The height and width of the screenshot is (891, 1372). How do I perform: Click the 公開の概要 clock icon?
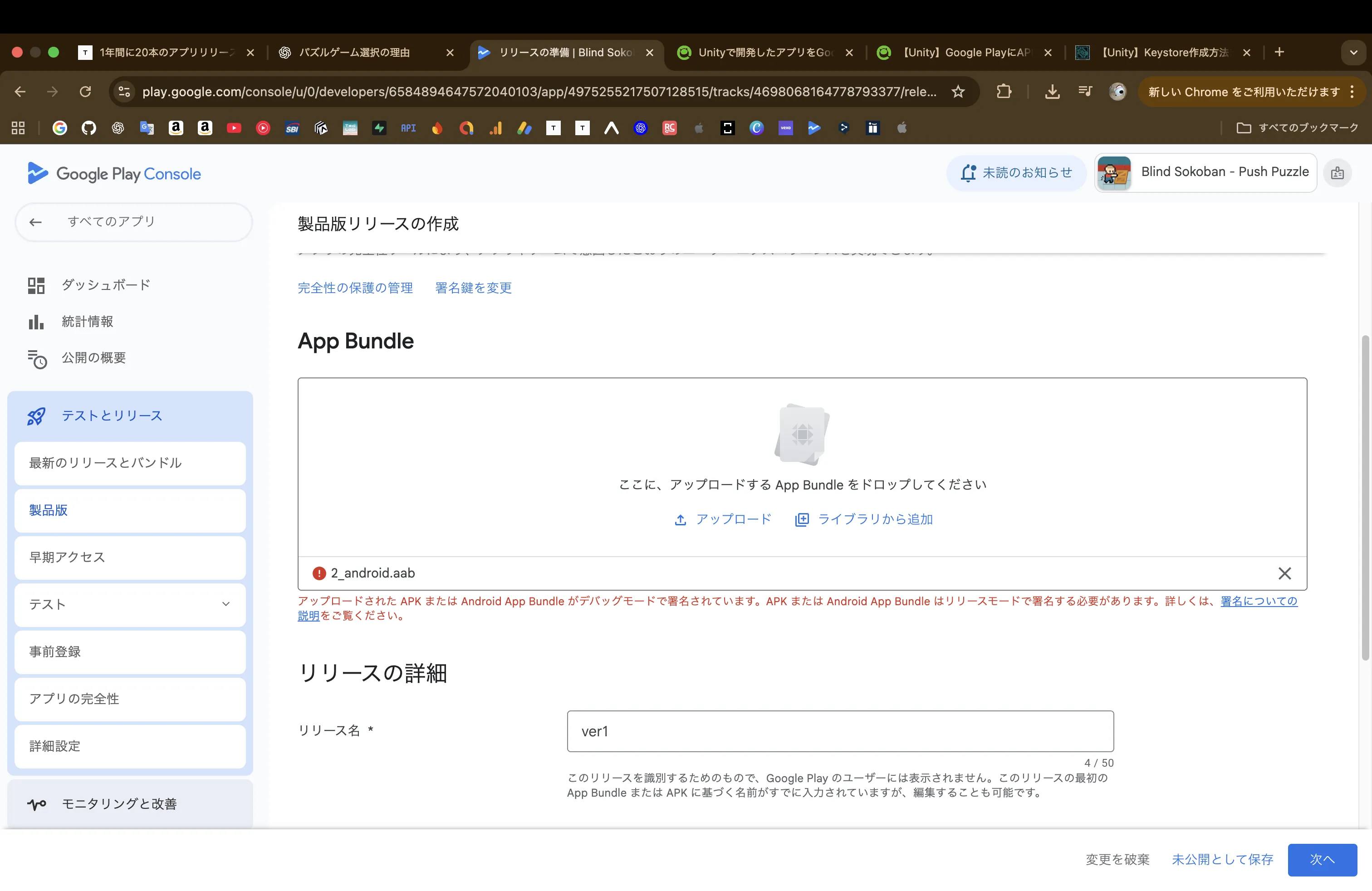[x=37, y=358]
